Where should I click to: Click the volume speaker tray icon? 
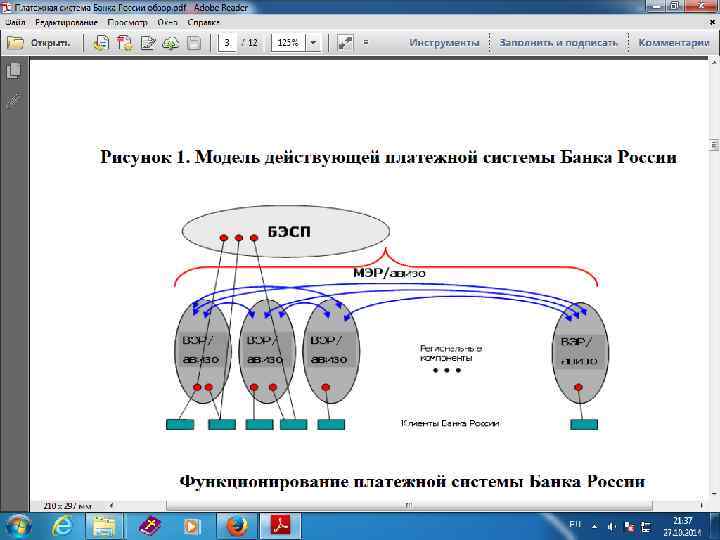[612, 527]
